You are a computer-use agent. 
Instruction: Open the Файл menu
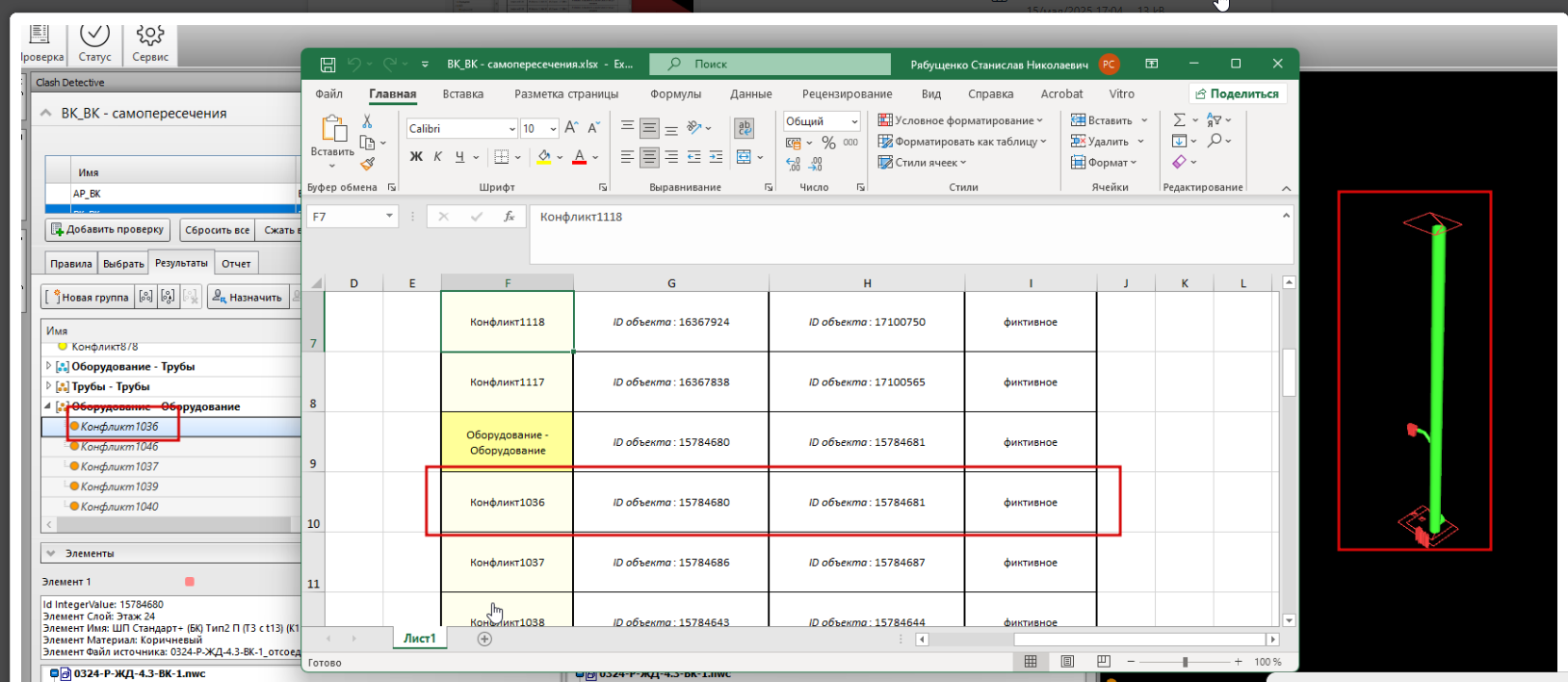(x=329, y=93)
